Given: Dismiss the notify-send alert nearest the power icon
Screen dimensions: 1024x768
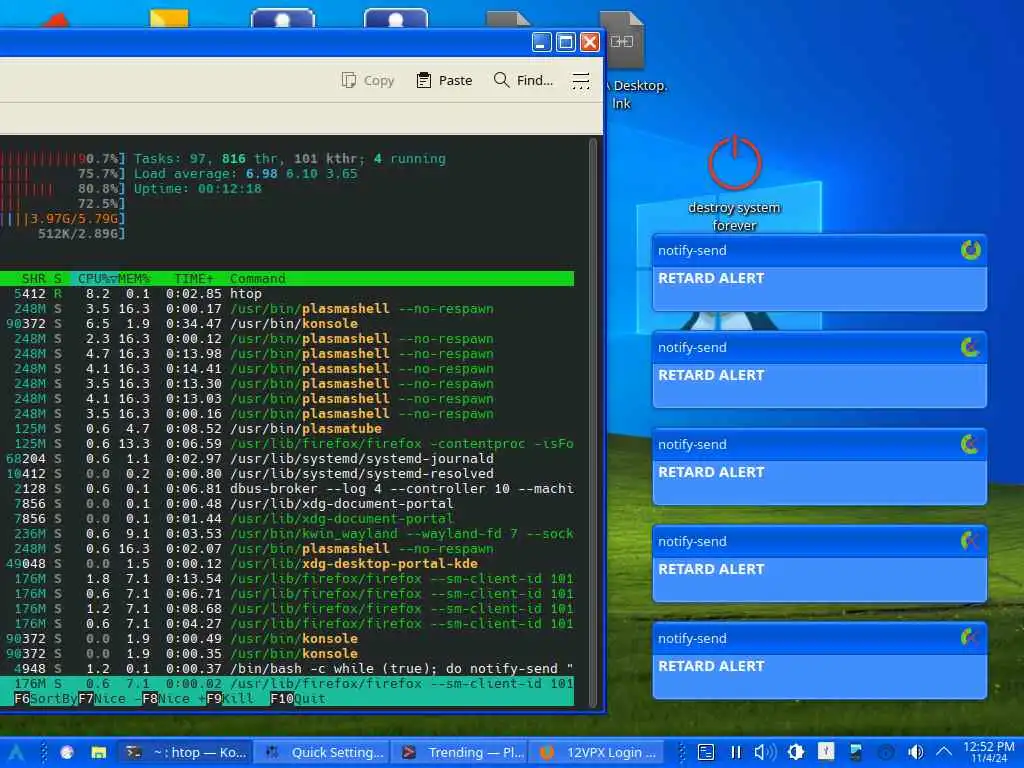Looking at the screenshot, I should tap(970, 250).
